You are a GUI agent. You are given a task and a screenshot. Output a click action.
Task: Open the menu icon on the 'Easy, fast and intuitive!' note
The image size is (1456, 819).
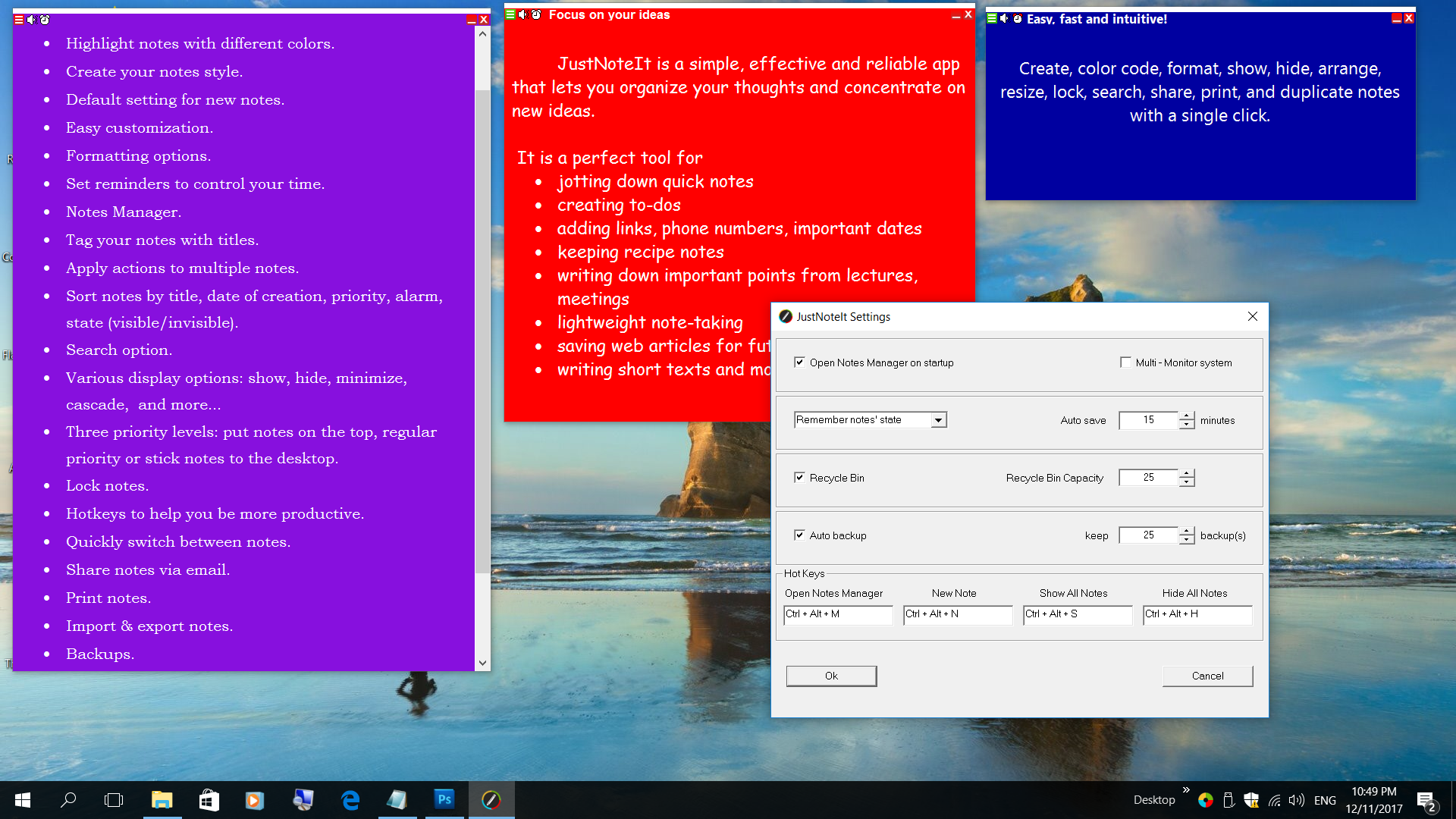[990, 17]
